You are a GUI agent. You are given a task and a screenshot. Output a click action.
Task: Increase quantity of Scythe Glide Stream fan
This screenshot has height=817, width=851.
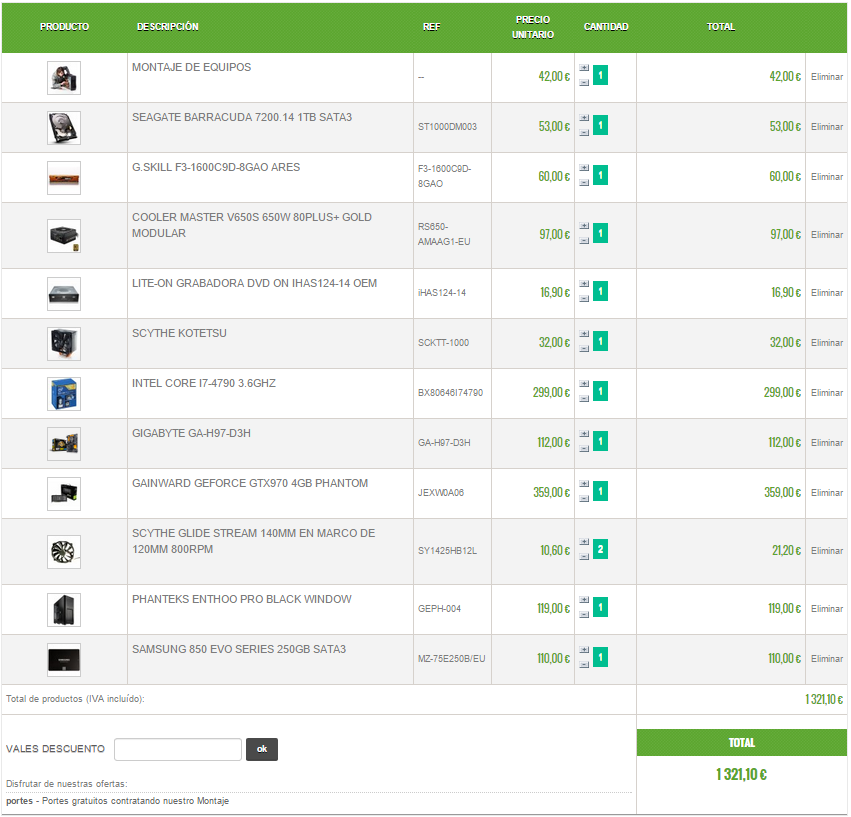(584, 542)
